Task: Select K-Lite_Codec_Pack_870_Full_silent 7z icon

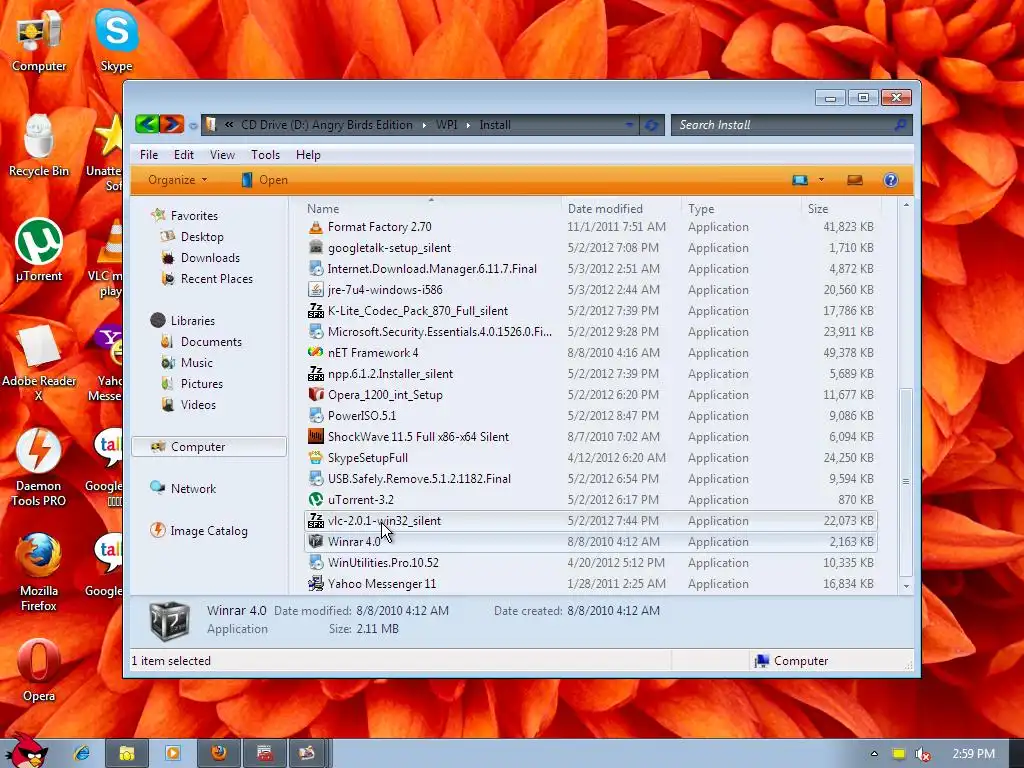Action: coord(315,311)
